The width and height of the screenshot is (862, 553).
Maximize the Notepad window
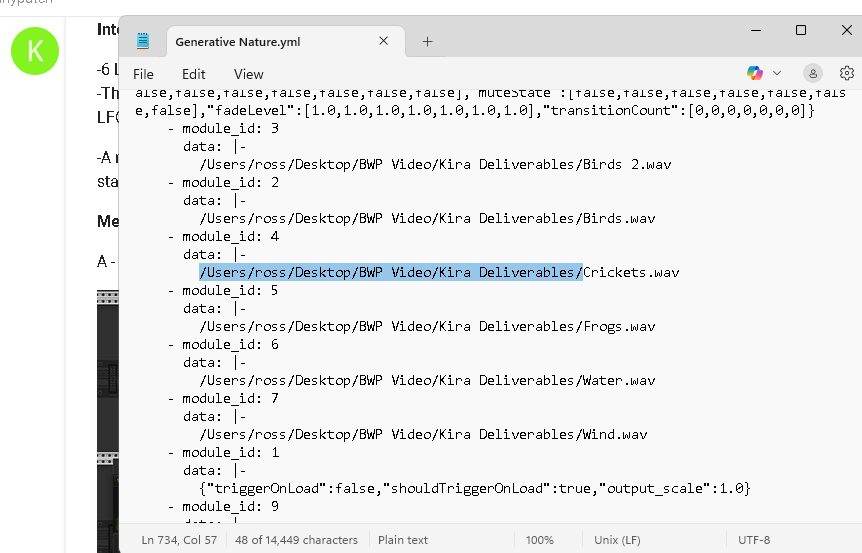[x=801, y=31]
